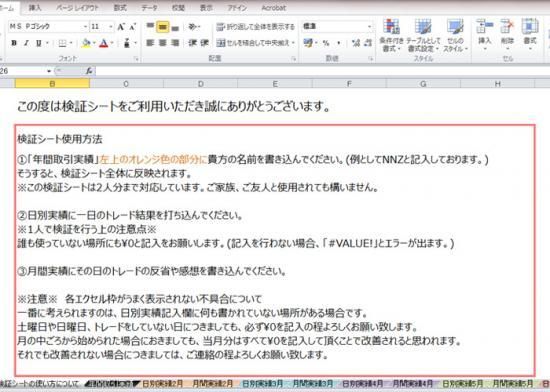Toggle Italic formatting button
This screenshot has height=392, width=550.
(26, 43)
